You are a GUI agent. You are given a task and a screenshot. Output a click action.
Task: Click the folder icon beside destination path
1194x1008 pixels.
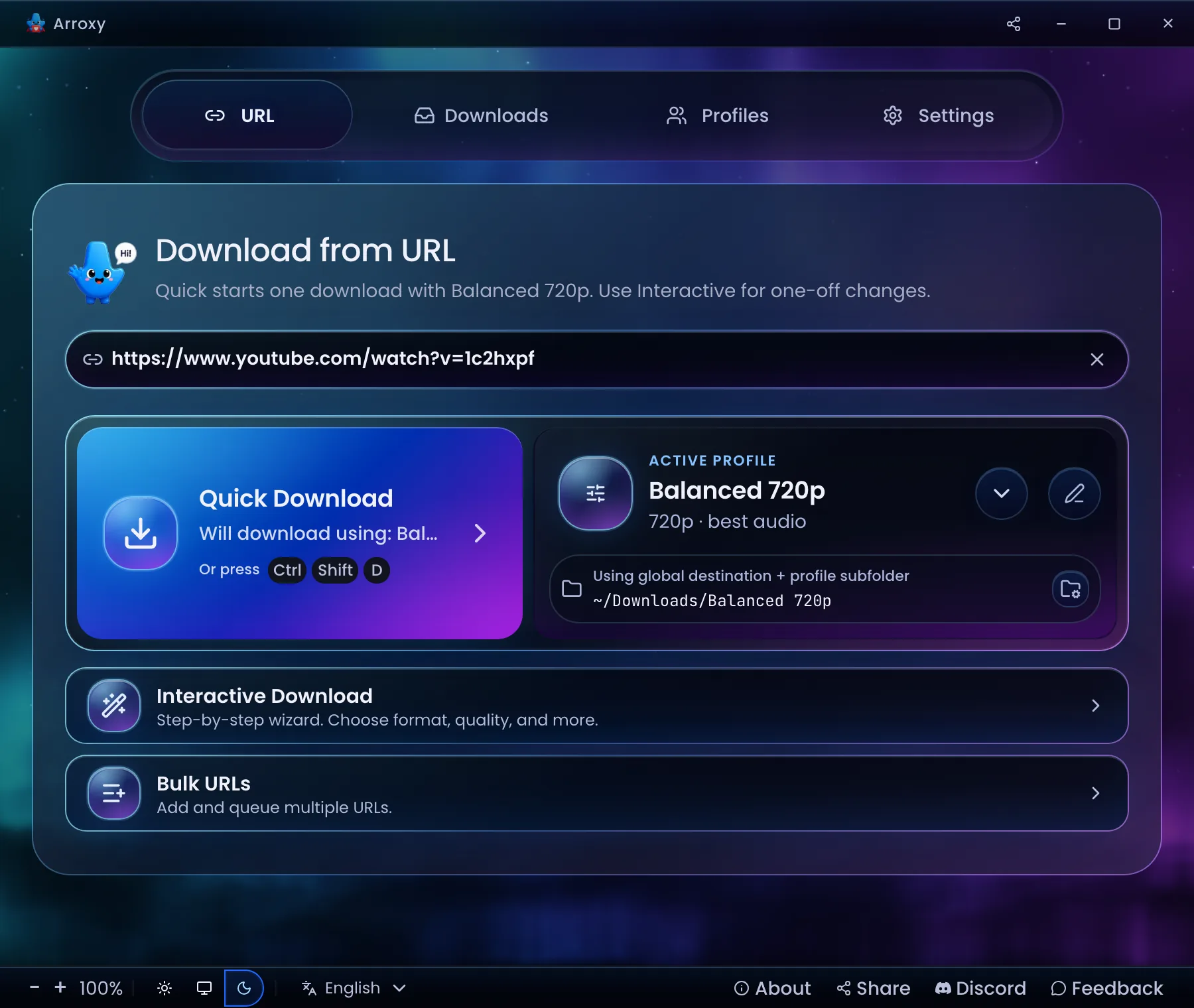(x=572, y=589)
